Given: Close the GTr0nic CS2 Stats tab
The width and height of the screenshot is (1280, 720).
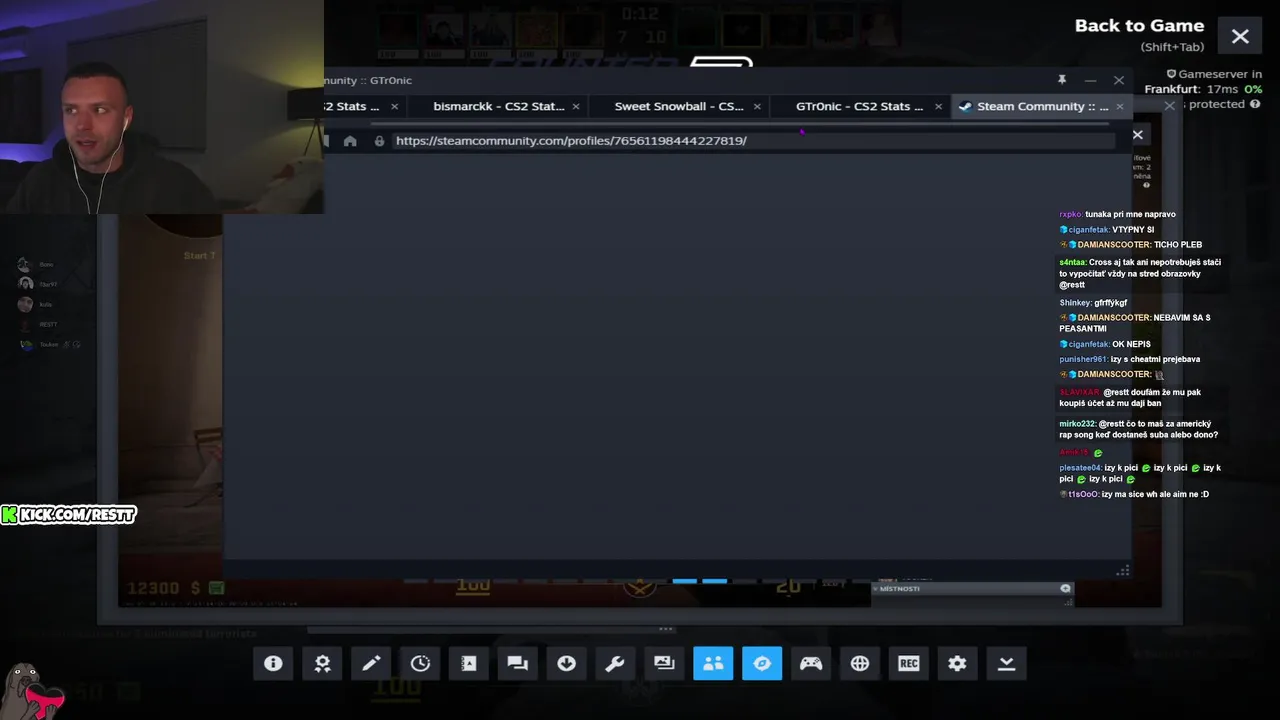Looking at the screenshot, I should click(x=938, y=106).
